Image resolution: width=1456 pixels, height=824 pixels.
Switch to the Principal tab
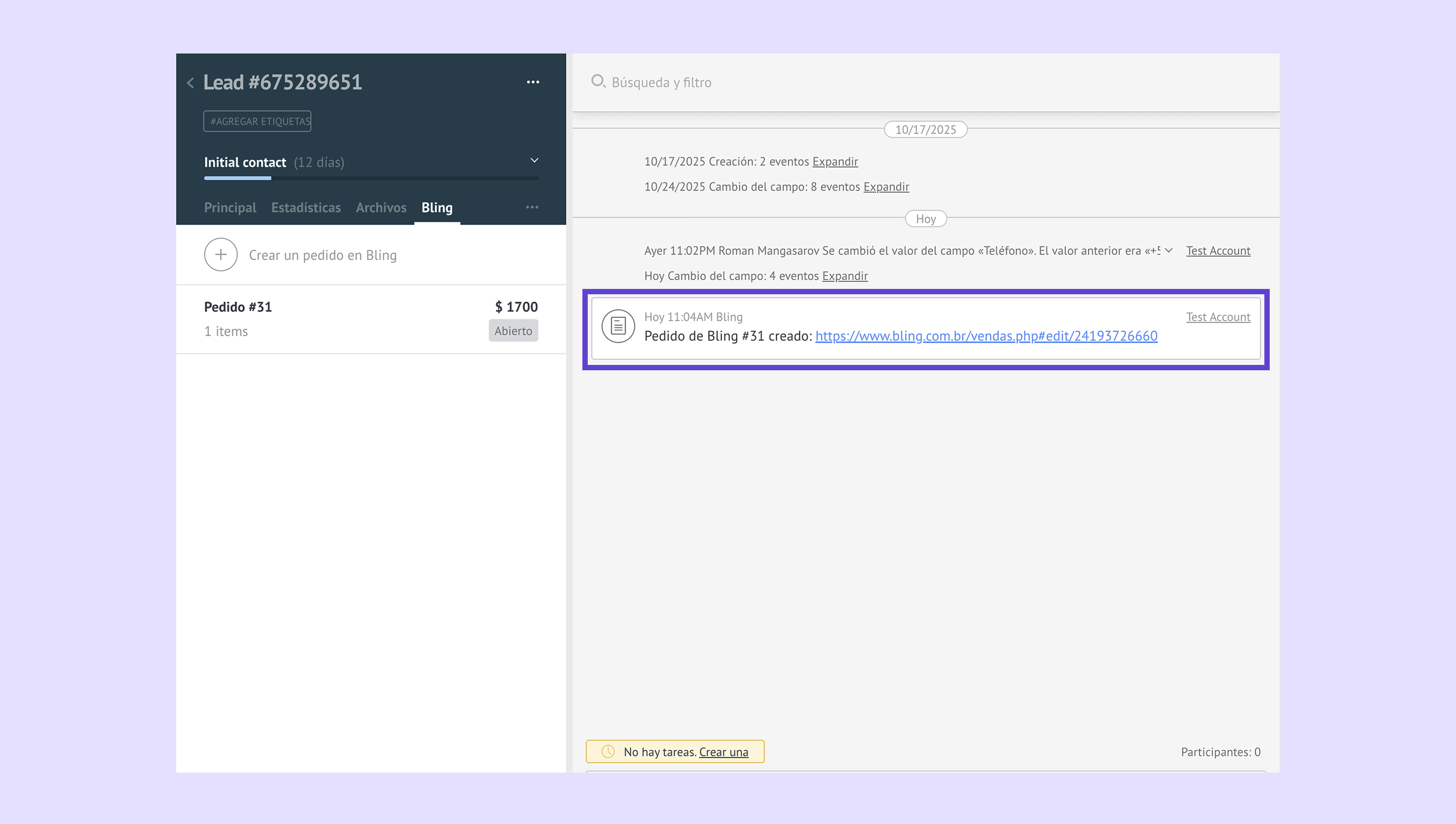[230, 208]
